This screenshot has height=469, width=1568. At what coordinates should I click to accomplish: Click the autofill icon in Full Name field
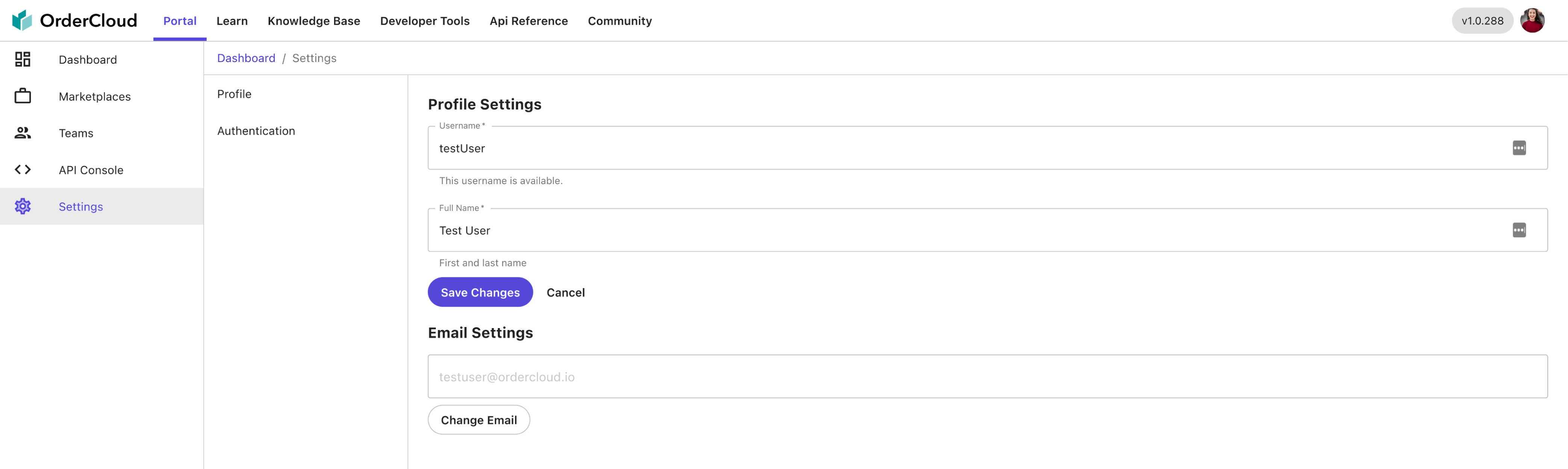tap(1519, 230)
